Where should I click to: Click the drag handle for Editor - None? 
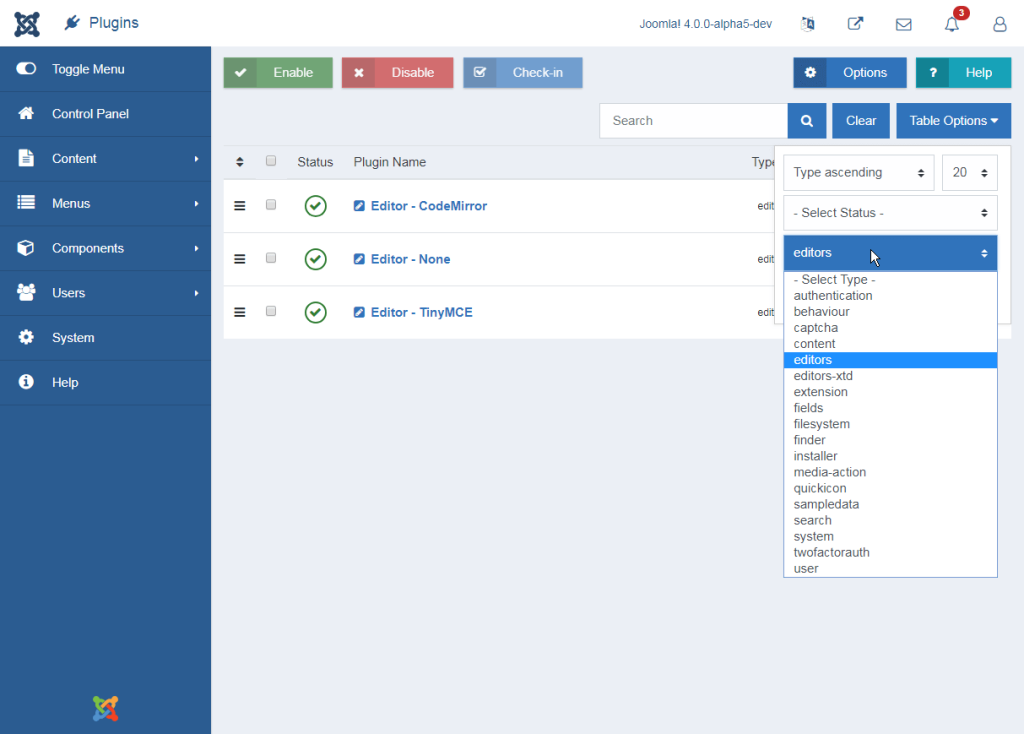click(x=240, y=259)
